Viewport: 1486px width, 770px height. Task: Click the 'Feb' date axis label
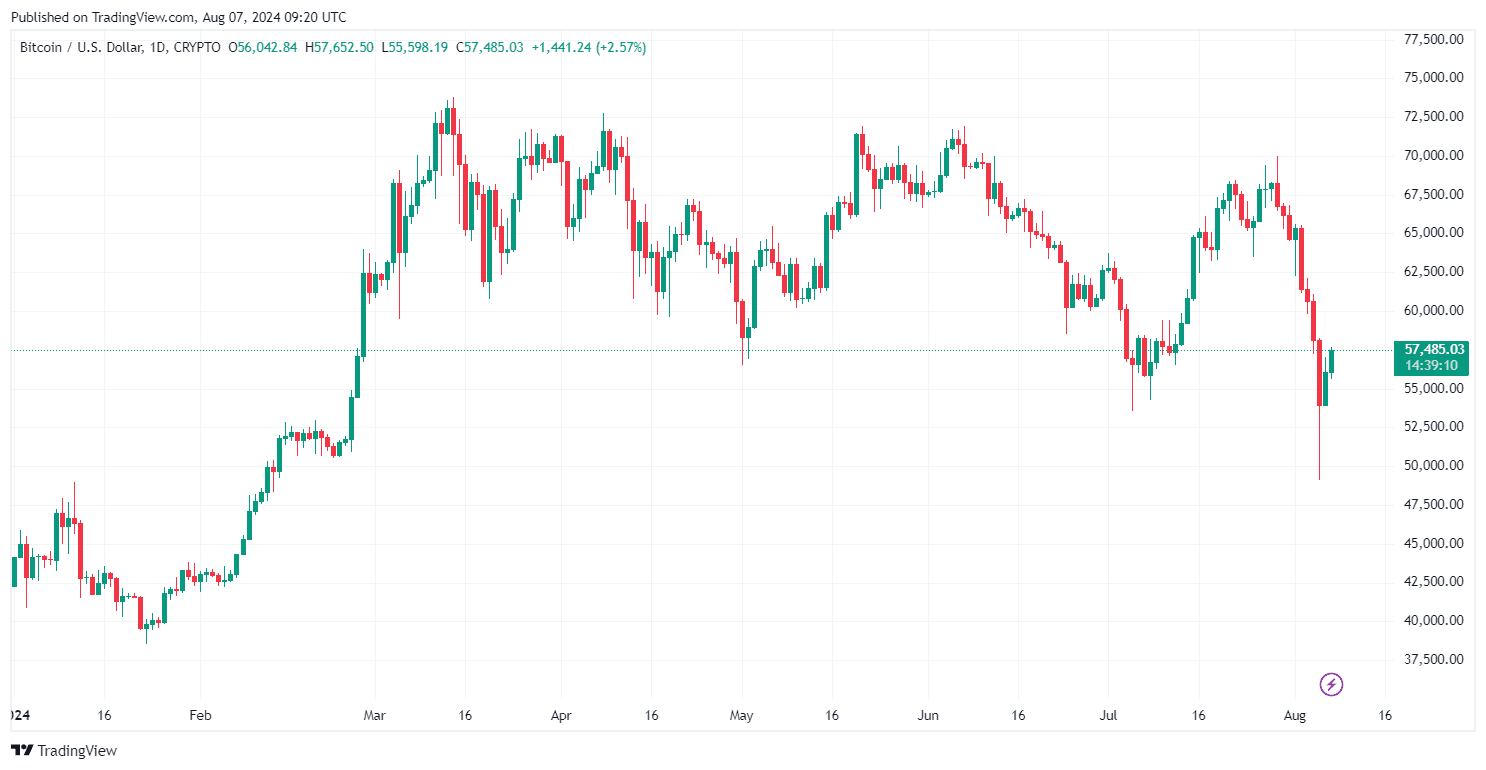201,716
